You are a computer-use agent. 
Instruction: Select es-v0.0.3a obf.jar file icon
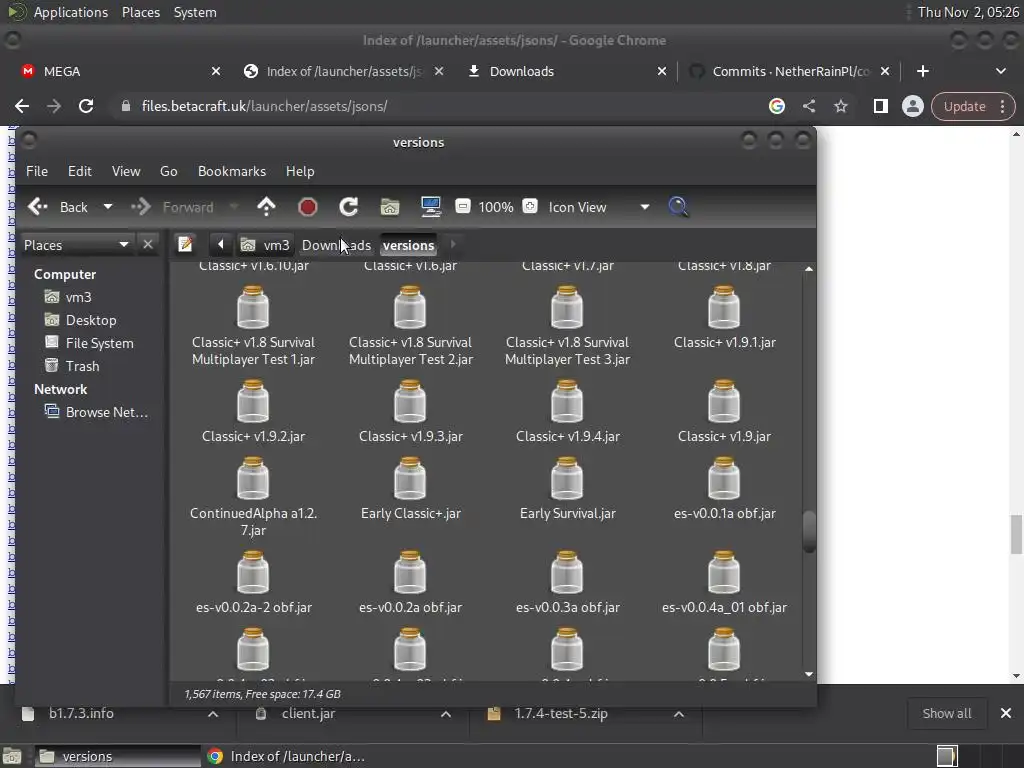[x=567, y=572]
